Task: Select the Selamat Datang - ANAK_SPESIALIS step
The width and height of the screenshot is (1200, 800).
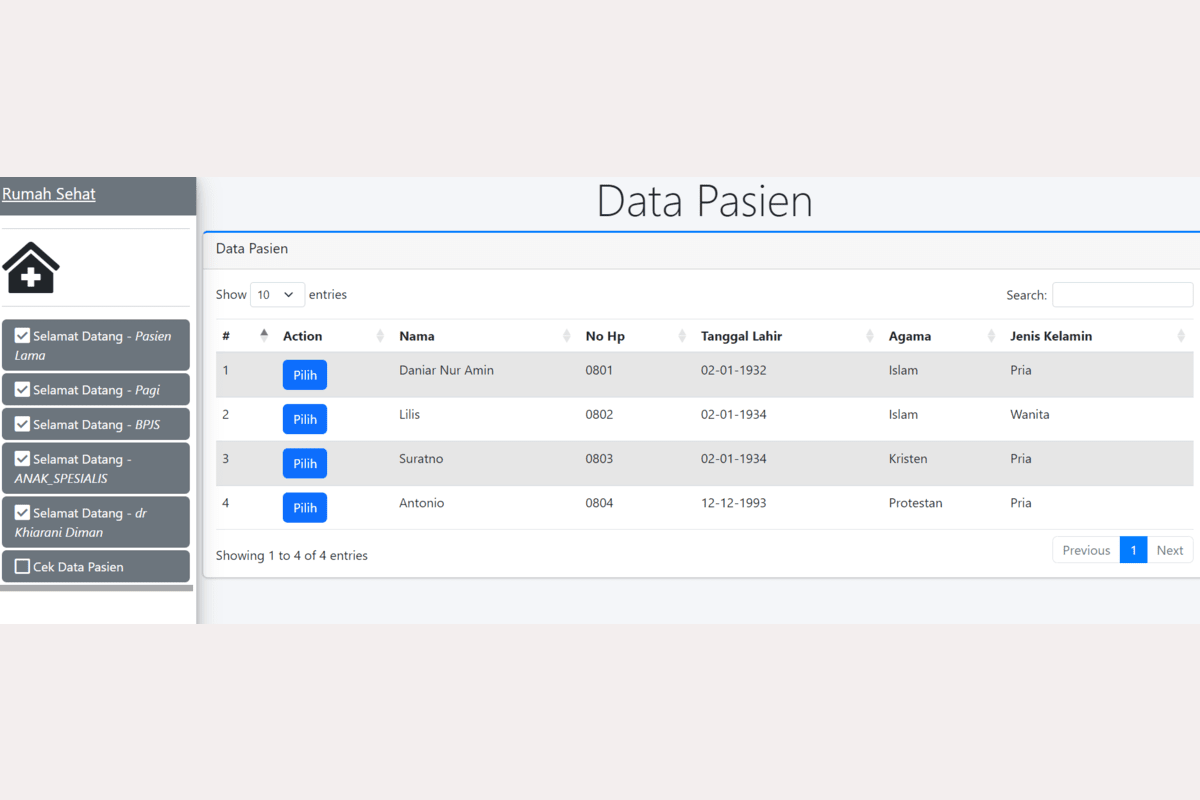Action: (95, 468)
